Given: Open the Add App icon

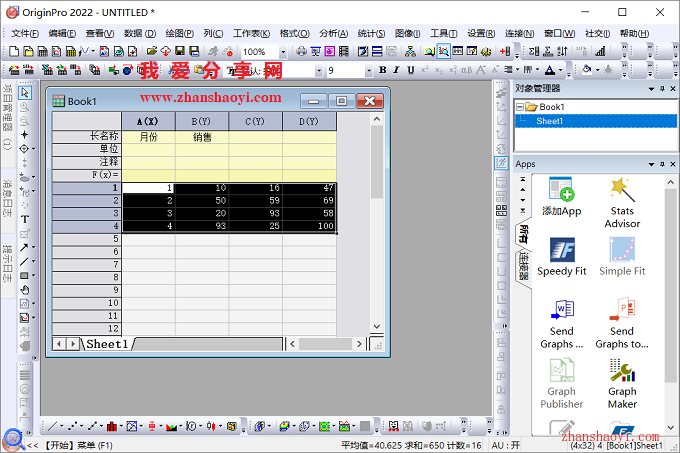Looking at the screenshot, I should tap(562, 196).
